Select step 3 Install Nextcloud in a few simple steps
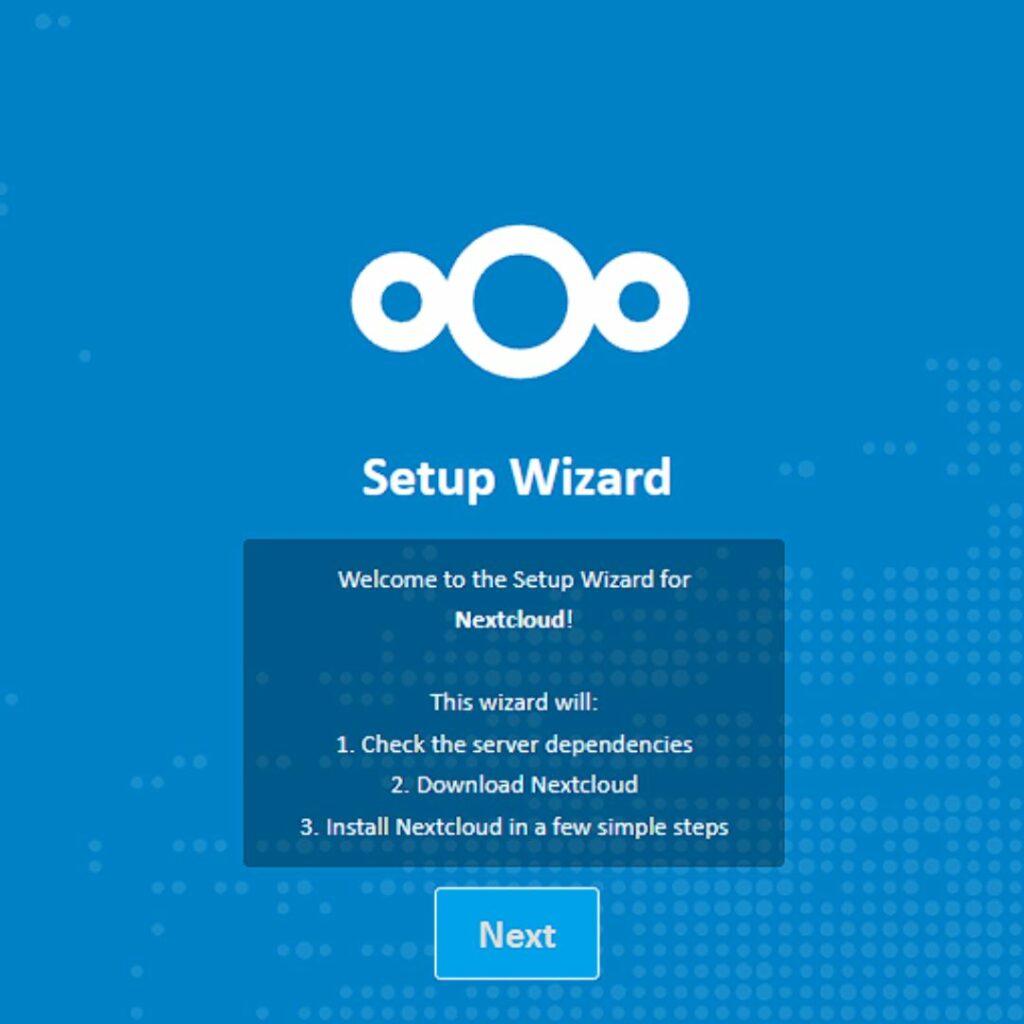Viewport: 1024px width, 1024px height. point(514,827)
